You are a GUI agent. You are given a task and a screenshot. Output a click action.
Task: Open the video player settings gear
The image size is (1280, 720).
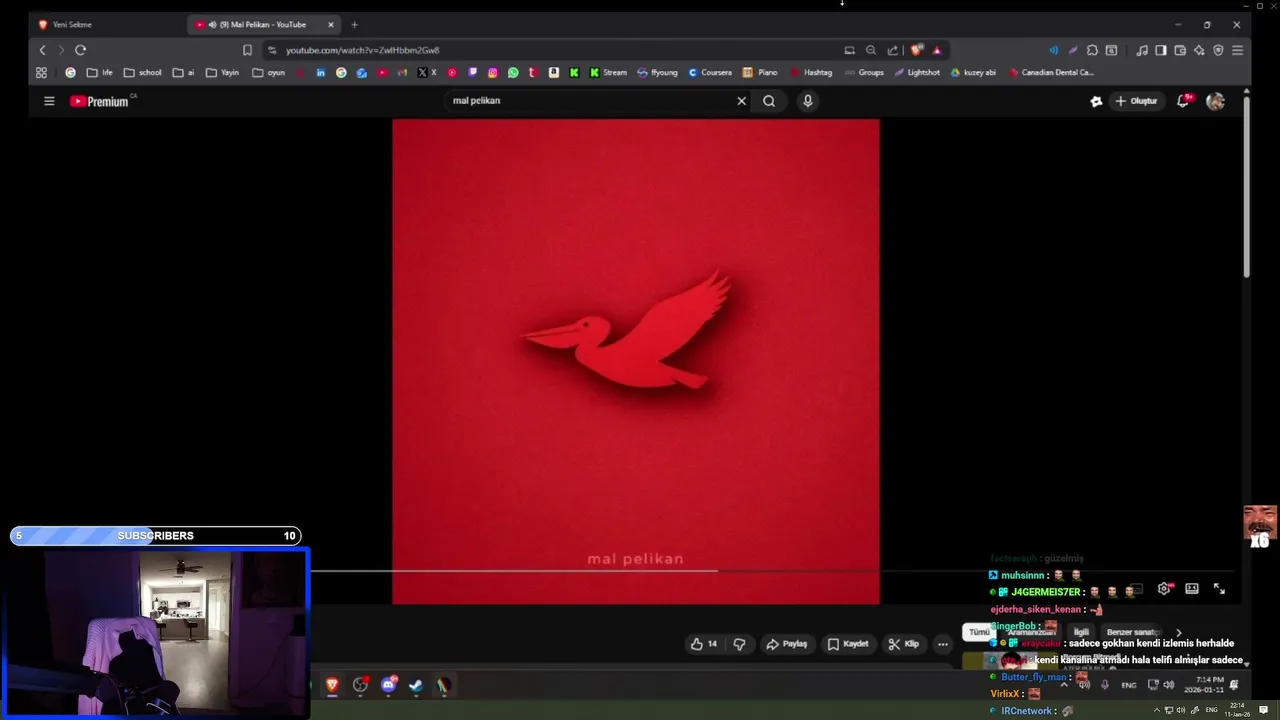pos(1164,589)
